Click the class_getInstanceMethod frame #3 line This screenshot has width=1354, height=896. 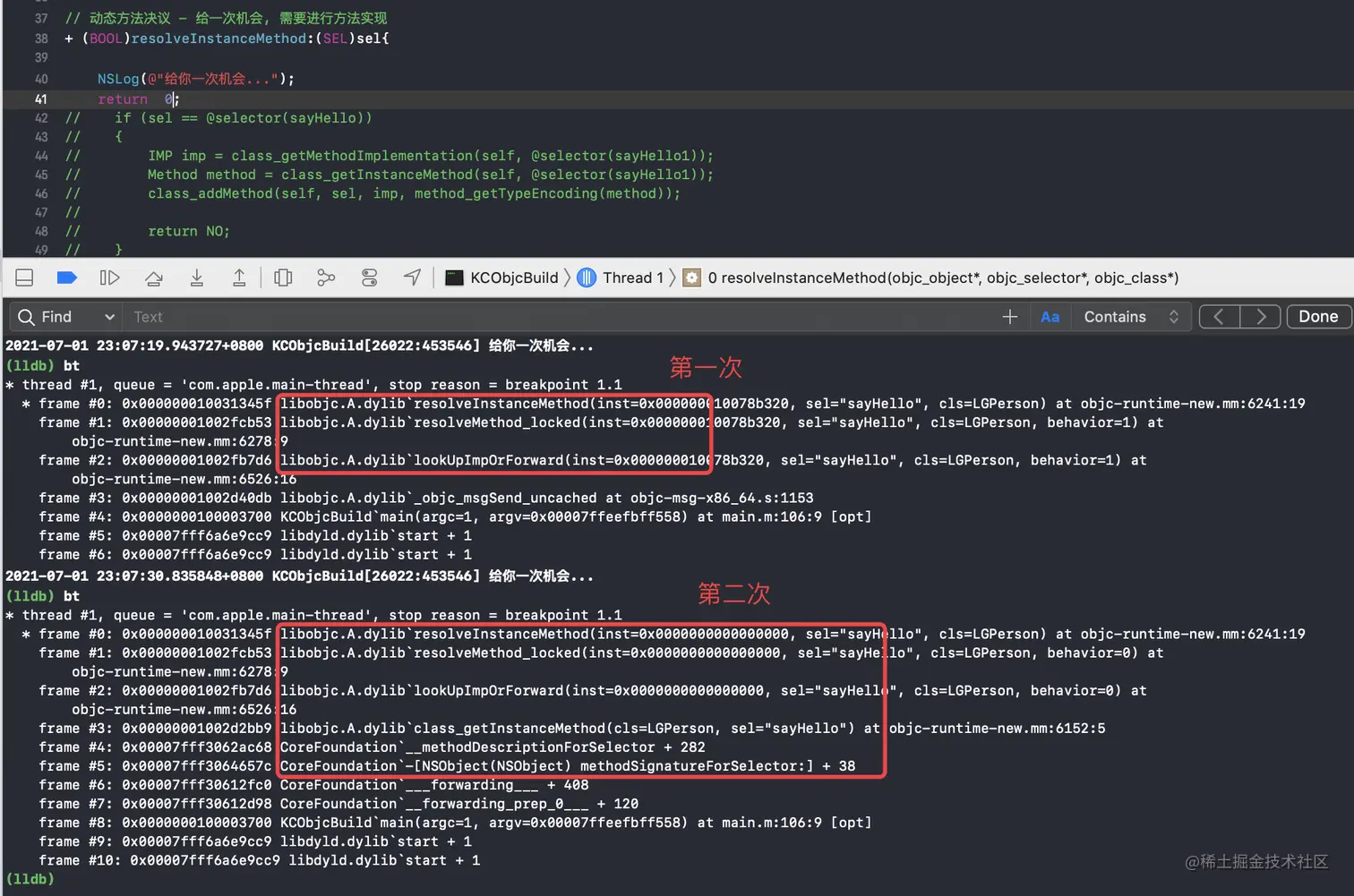point(572,729)
